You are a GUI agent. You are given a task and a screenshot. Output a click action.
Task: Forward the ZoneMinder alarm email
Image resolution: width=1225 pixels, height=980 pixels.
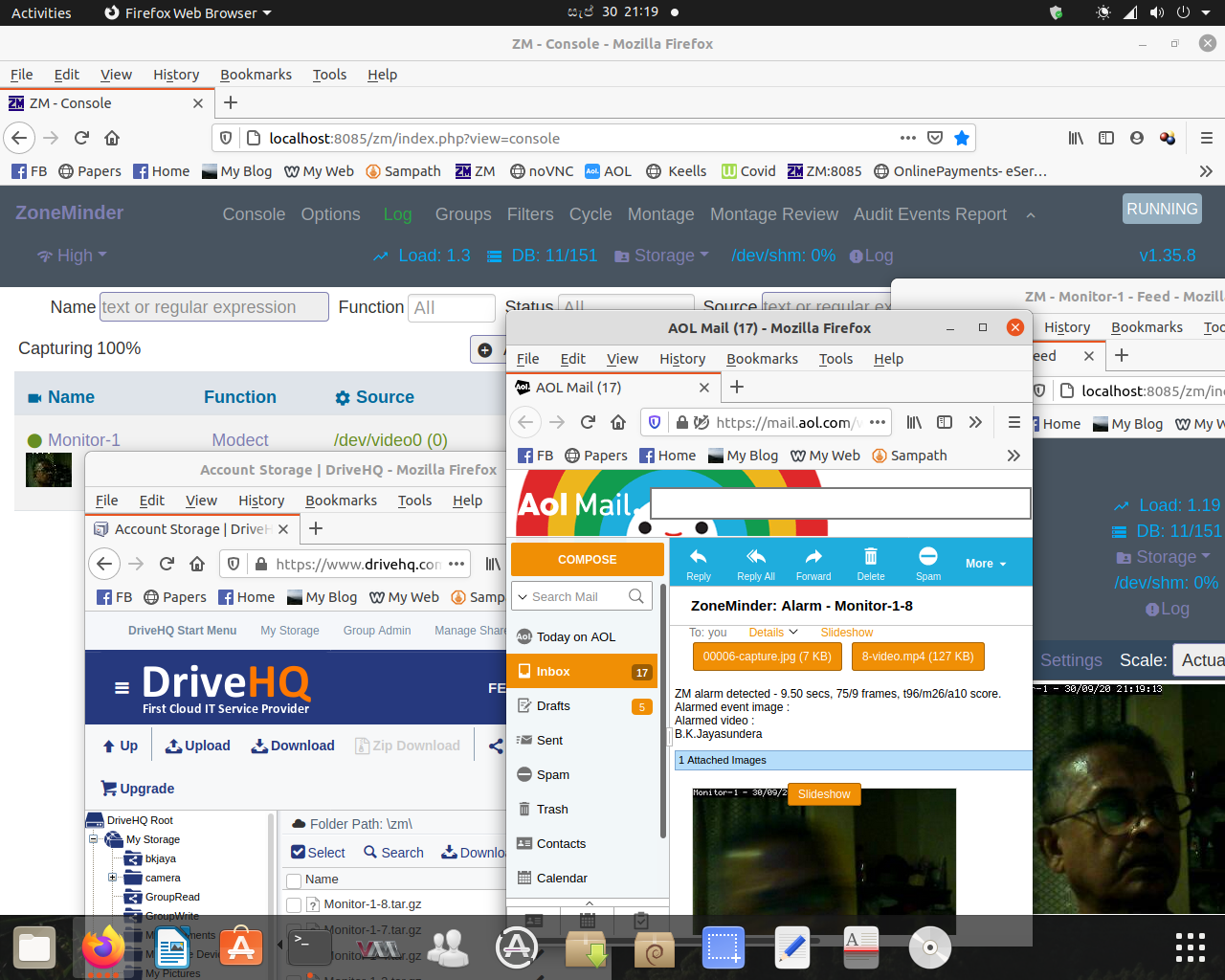point(813,564)
